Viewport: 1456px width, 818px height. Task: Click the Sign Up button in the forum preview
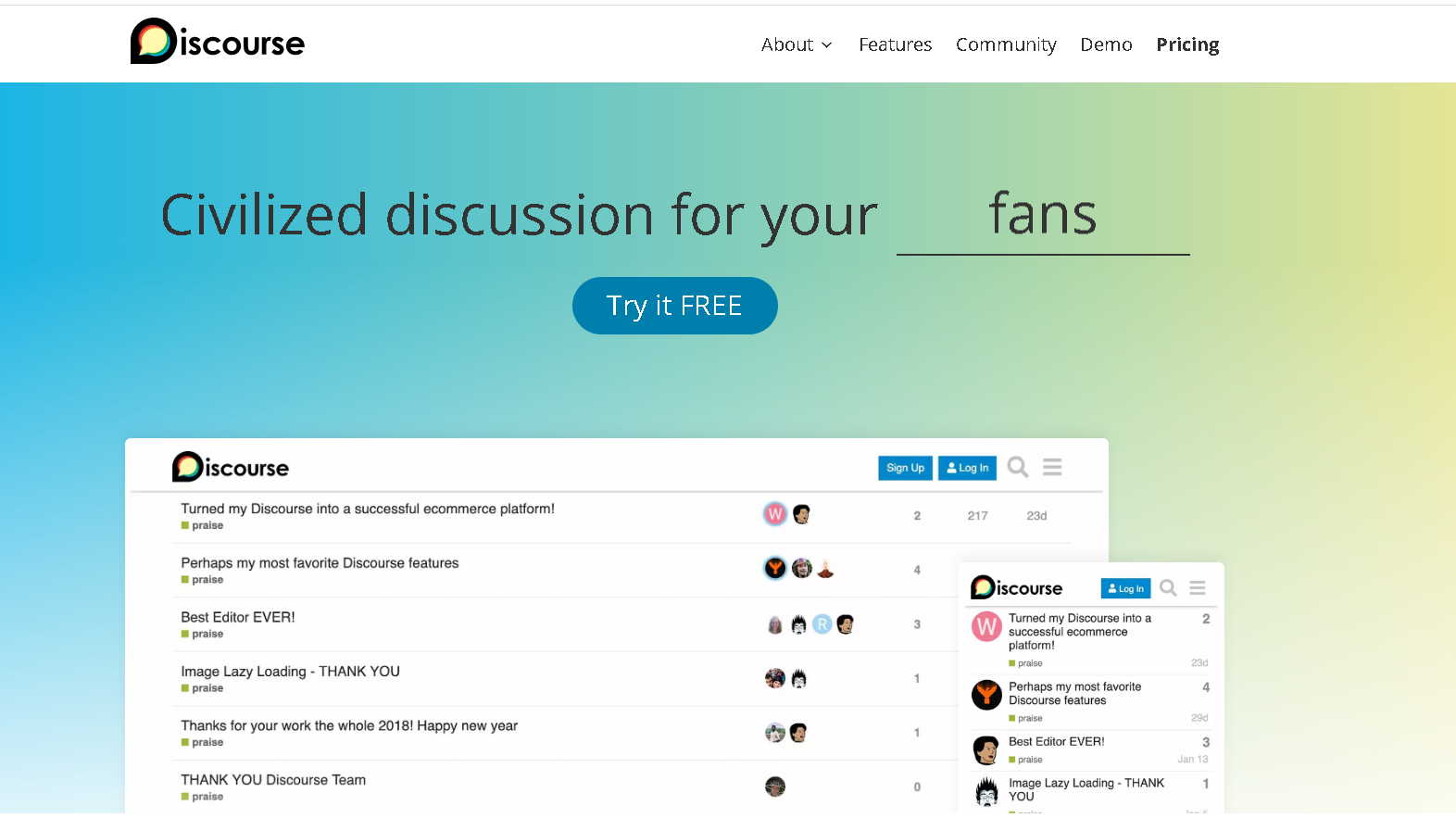[x=905, y=468]
